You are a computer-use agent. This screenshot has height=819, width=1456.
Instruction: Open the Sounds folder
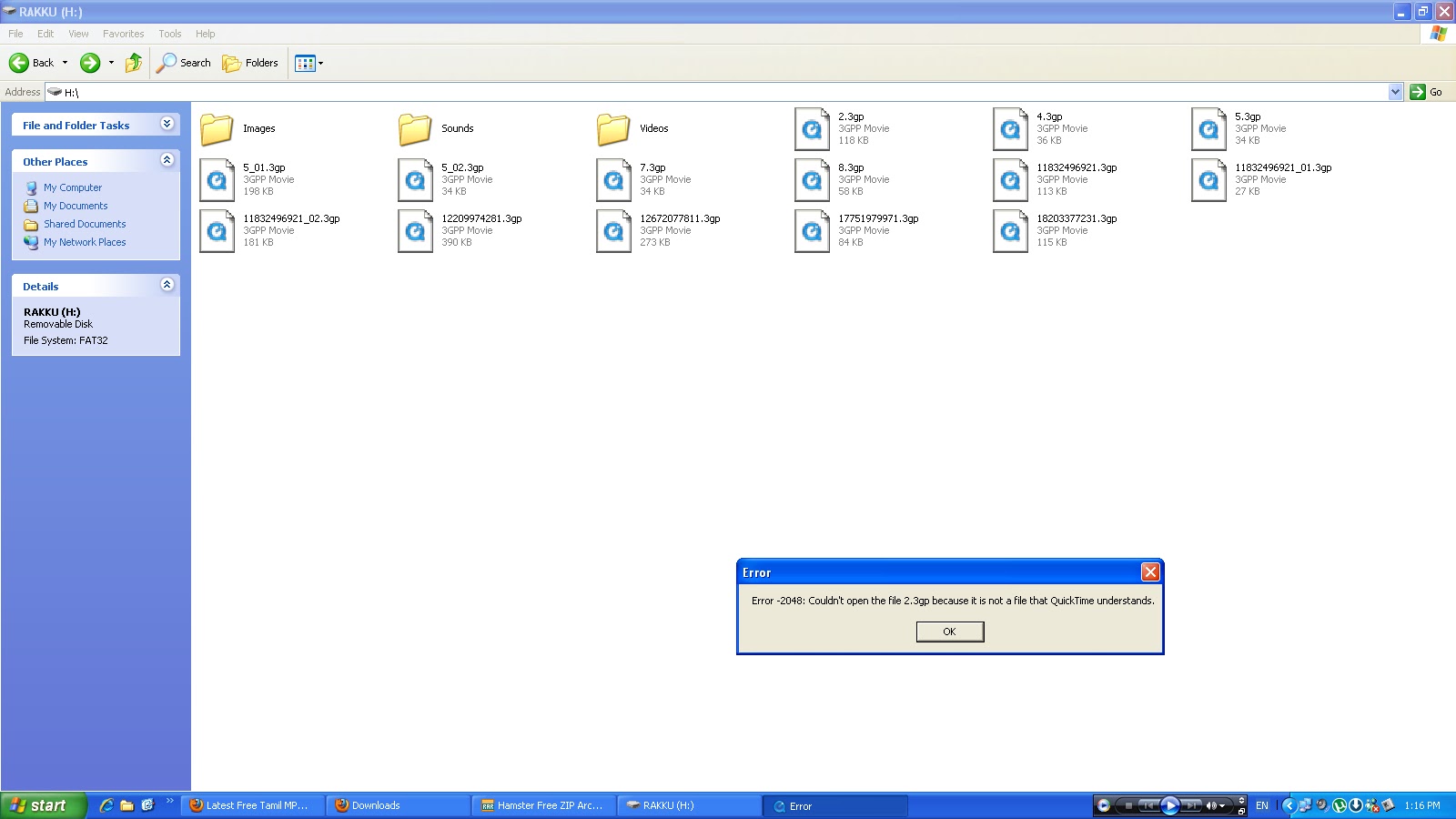click(415, 129)
